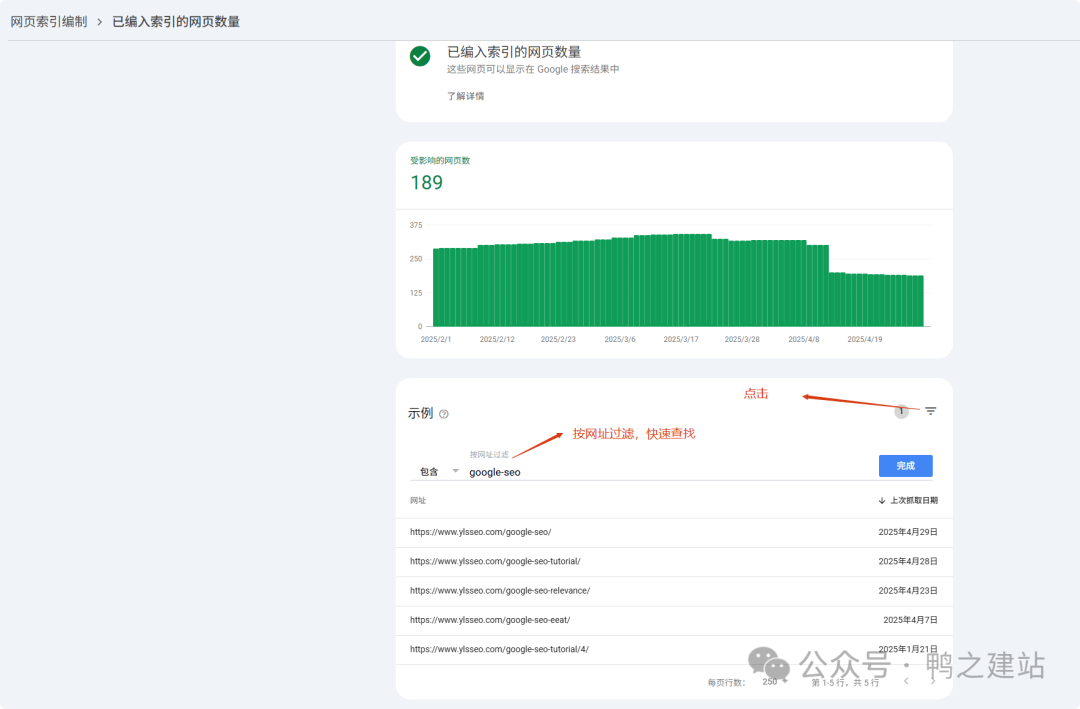Viewport: 1080px width, 709px height.
Task: Open the google-seo/ URL in the table
Action: click(x=480, y=532)
